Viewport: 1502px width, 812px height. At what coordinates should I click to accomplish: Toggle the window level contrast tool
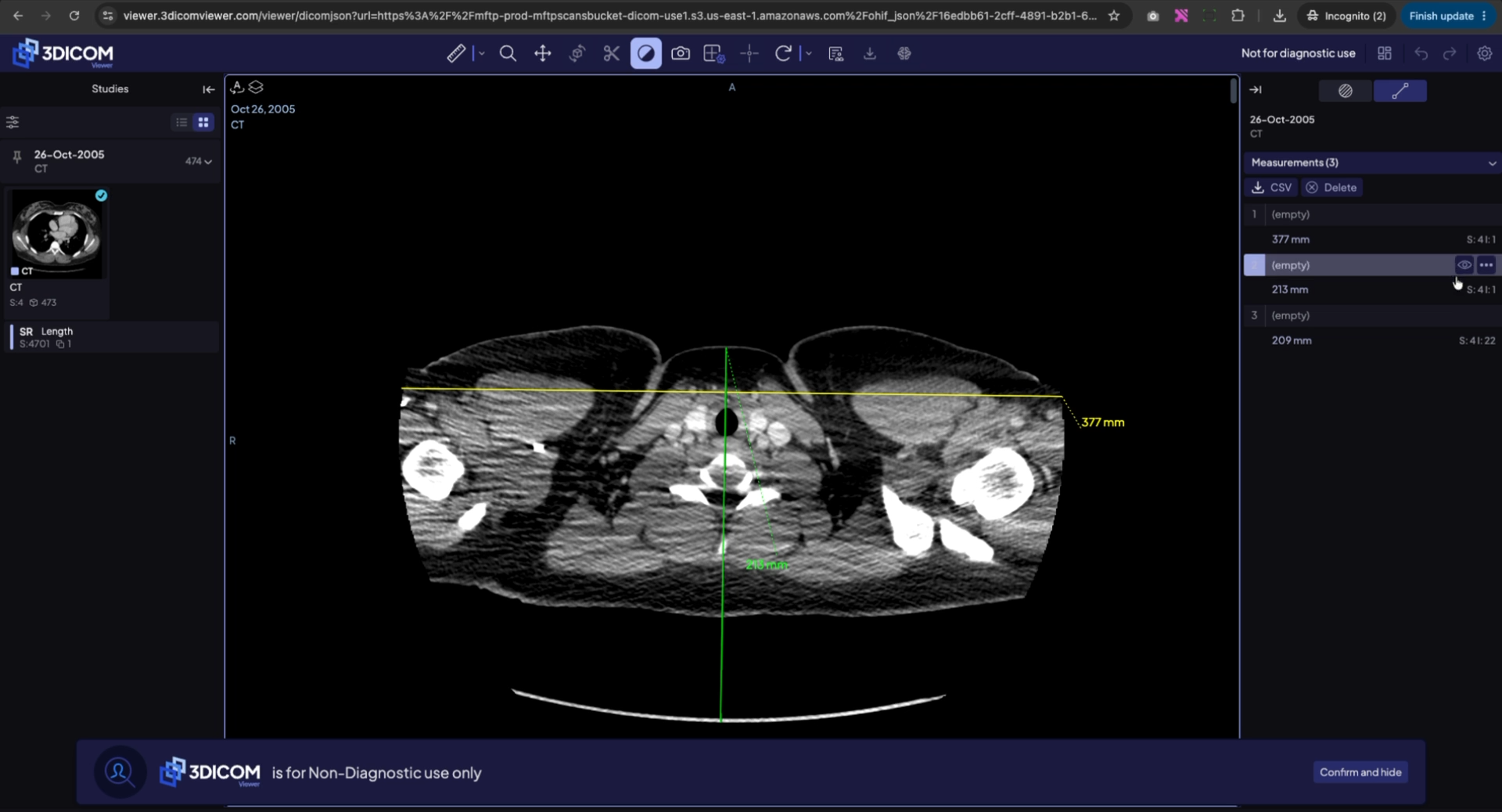645,53
